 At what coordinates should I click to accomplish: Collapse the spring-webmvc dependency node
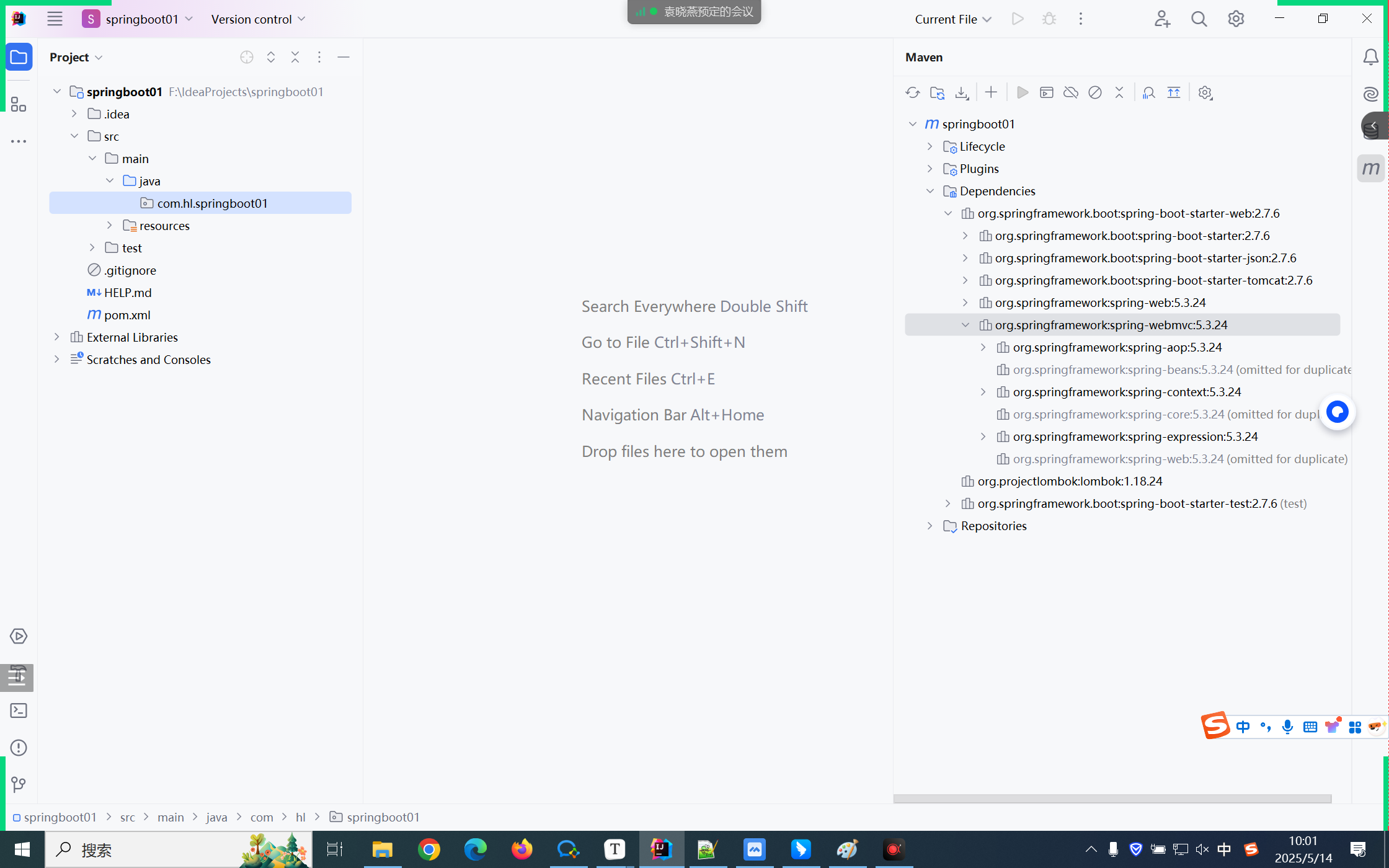(965, 325)
